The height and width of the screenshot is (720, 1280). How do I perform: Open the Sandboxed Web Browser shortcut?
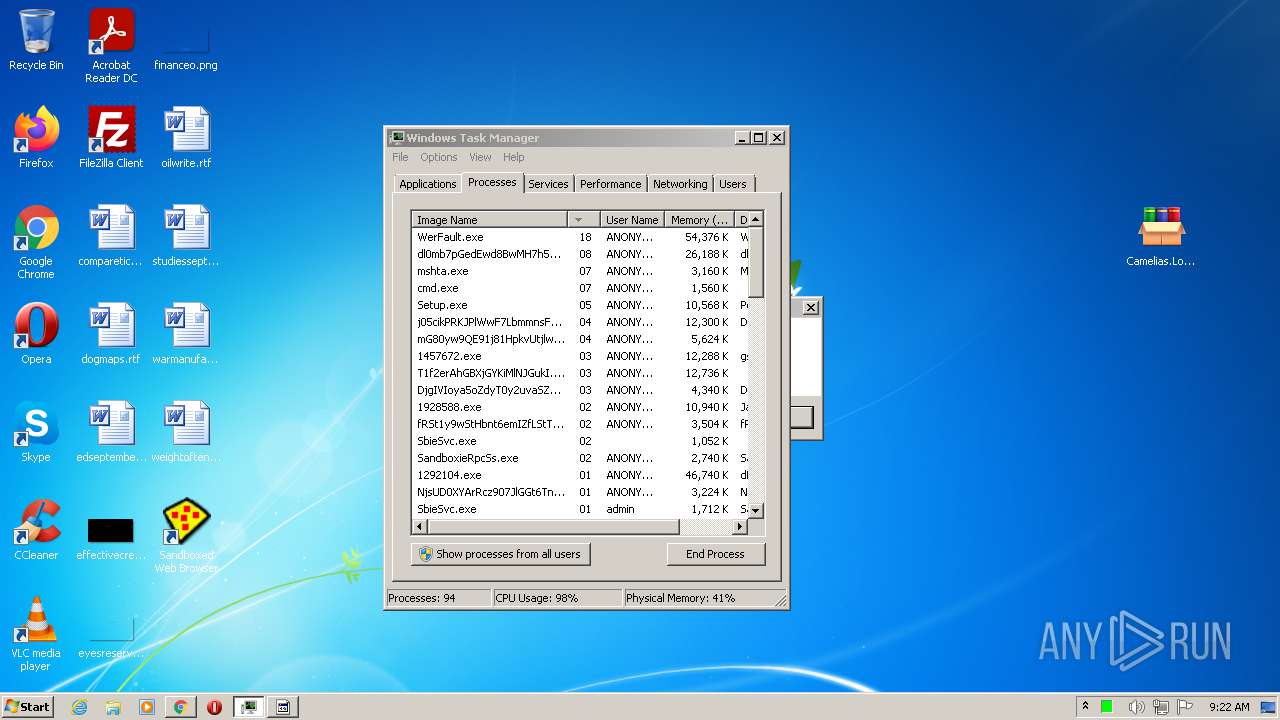click(x=186, y=535)
